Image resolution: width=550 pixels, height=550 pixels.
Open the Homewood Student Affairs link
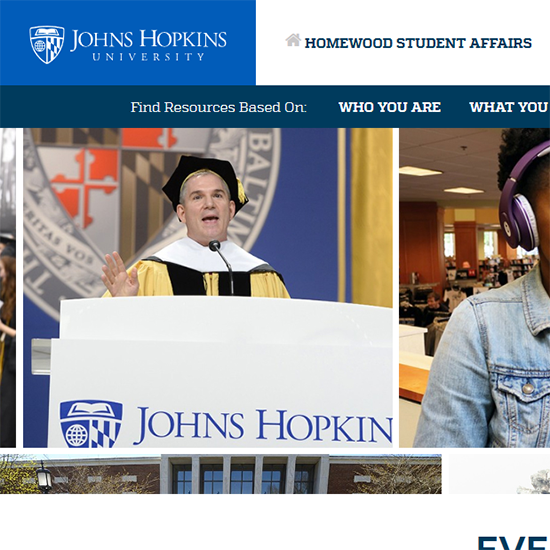tap(418, 43)
